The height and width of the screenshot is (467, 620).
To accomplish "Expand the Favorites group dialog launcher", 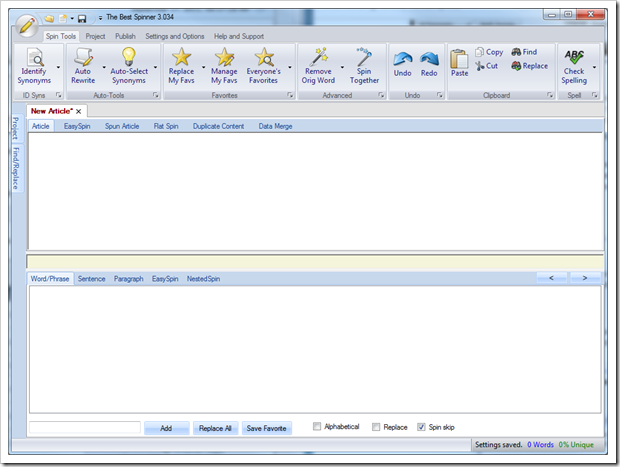I will (x=290, y=96).
